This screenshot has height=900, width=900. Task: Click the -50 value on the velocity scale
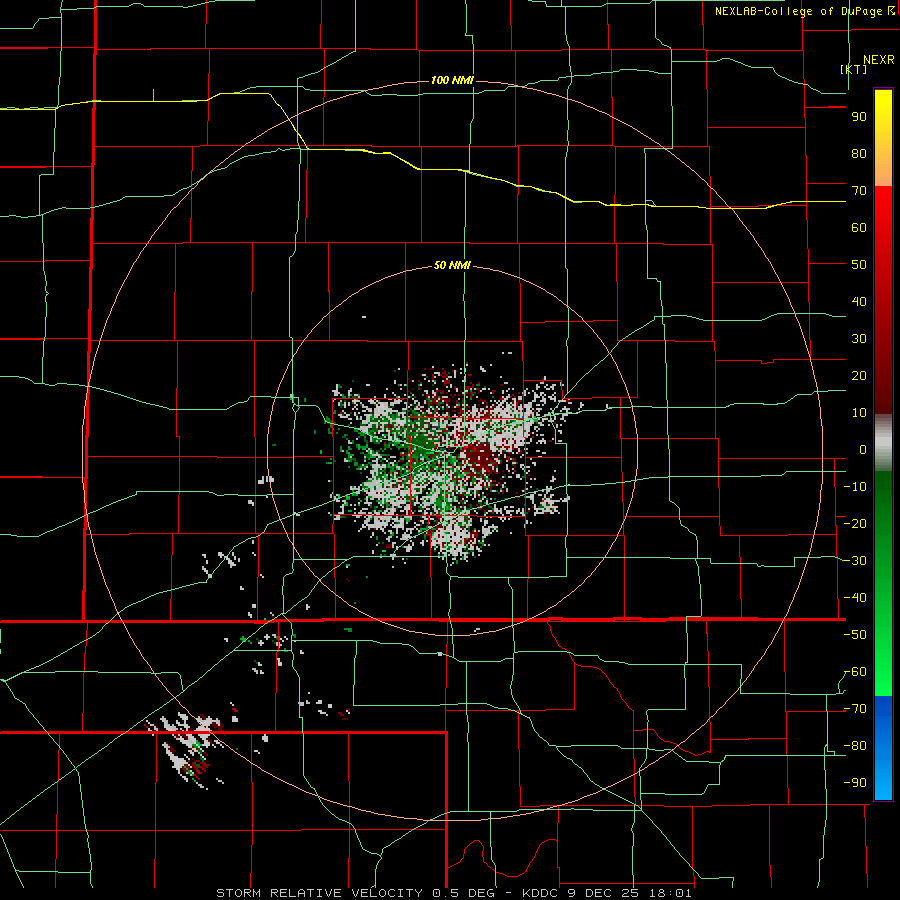[x=855, y=635]
